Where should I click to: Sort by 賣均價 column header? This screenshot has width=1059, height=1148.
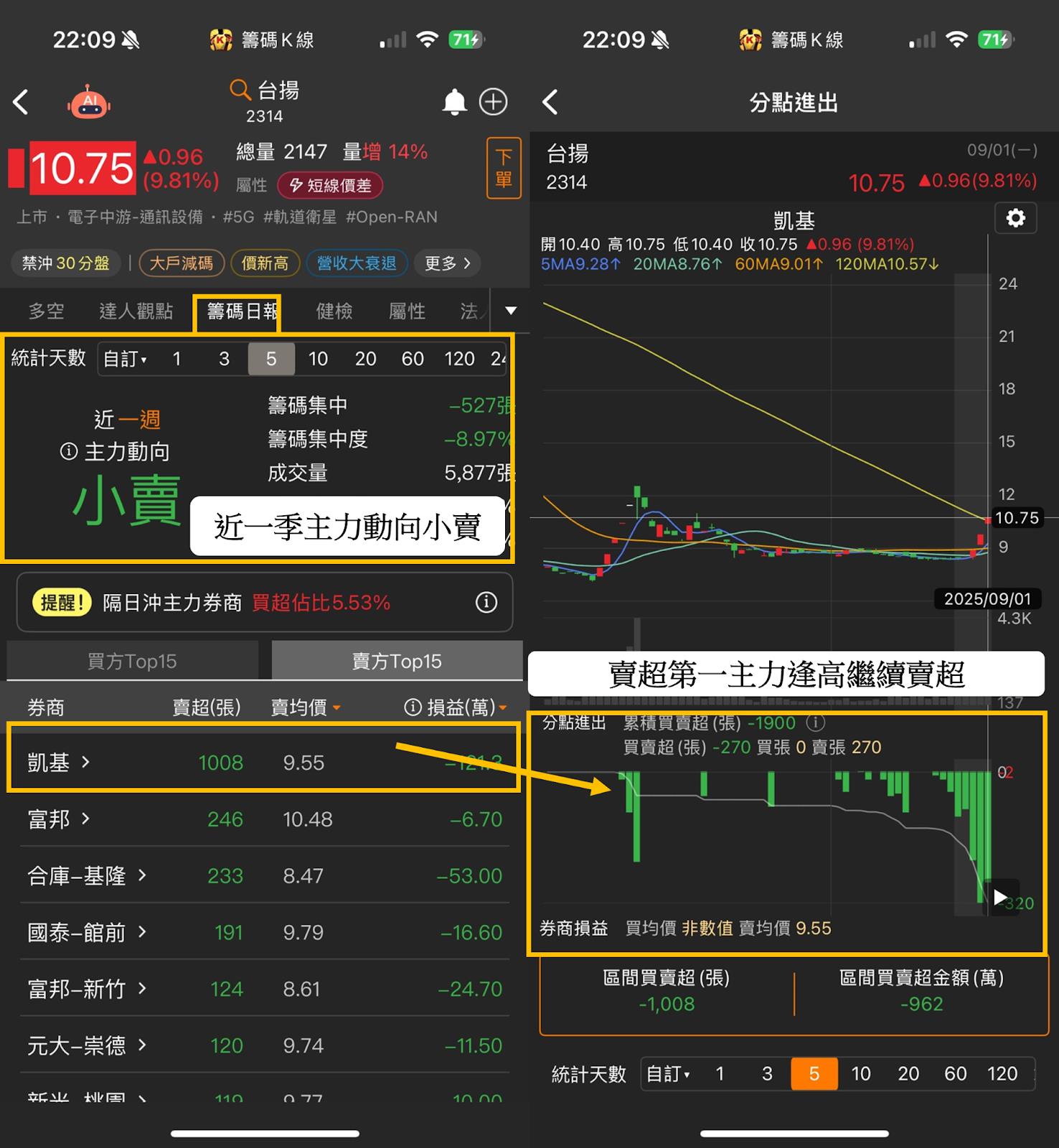tap(304, 707)
